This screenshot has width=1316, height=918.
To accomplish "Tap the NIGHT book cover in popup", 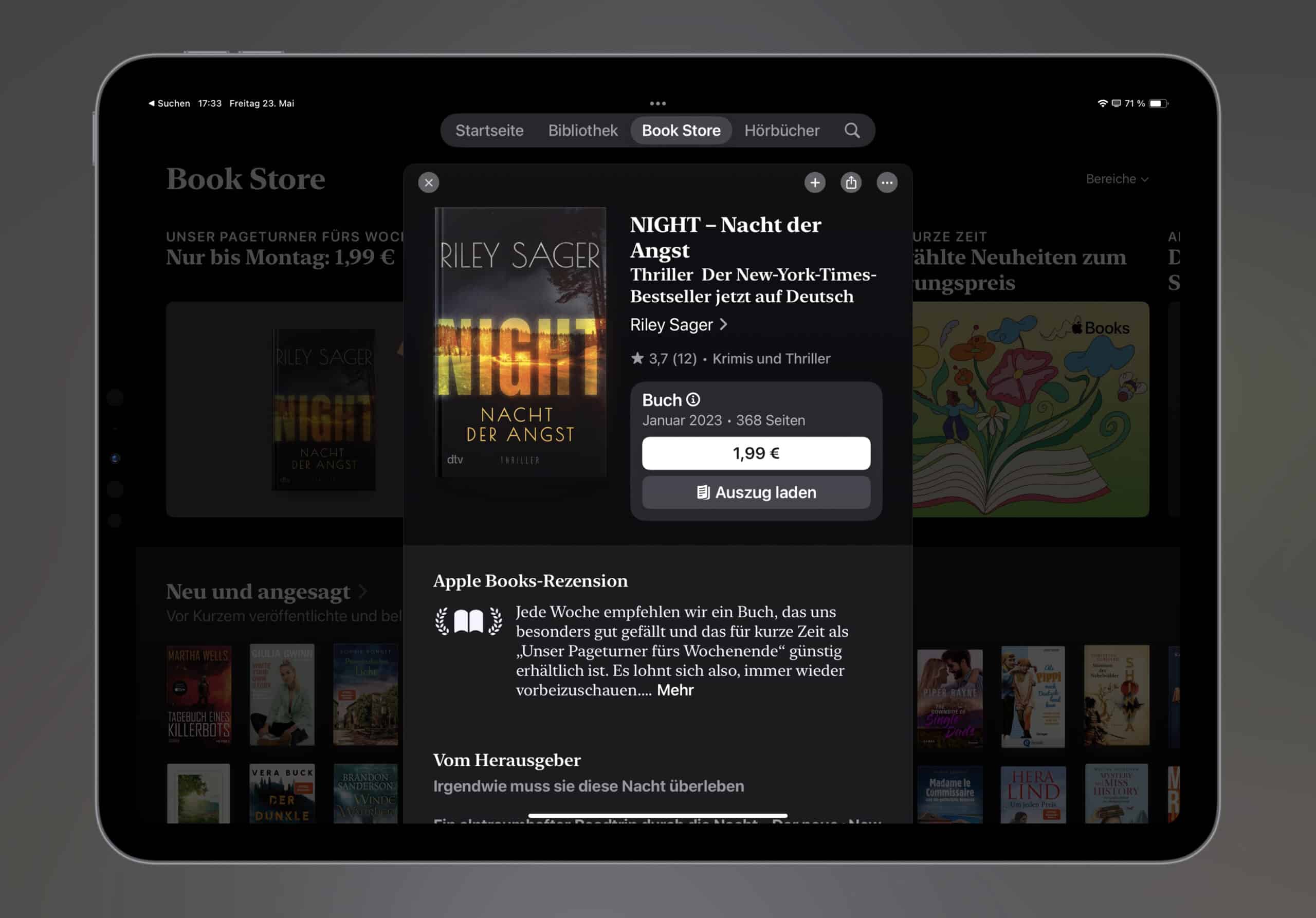I will pyautogui.click(x=520, y=342).
